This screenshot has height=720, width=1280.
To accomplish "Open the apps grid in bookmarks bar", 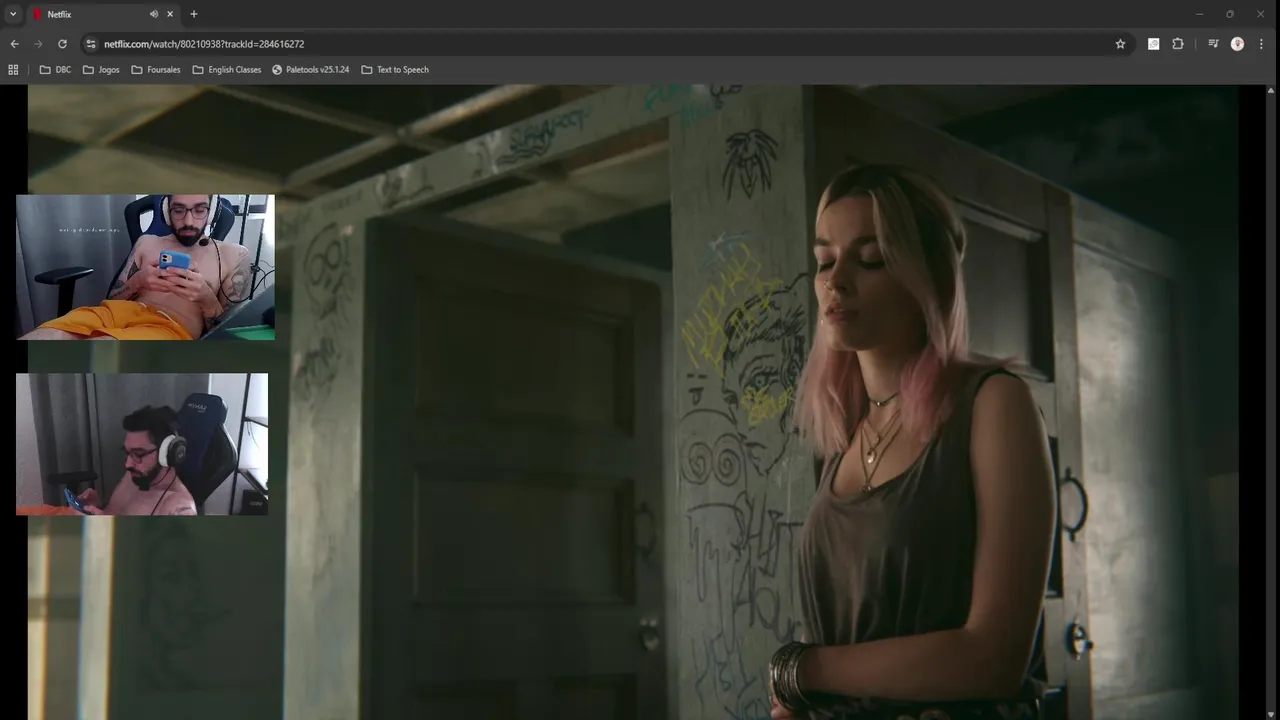I will (x=13, y=70).
